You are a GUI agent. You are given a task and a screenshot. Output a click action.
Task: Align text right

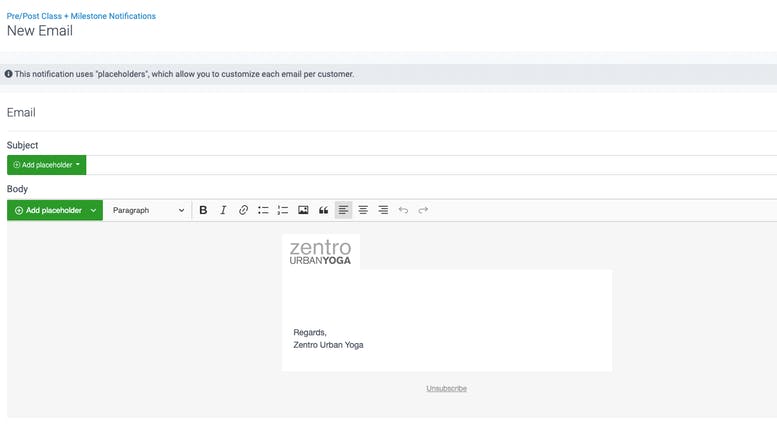click(383, 210)
